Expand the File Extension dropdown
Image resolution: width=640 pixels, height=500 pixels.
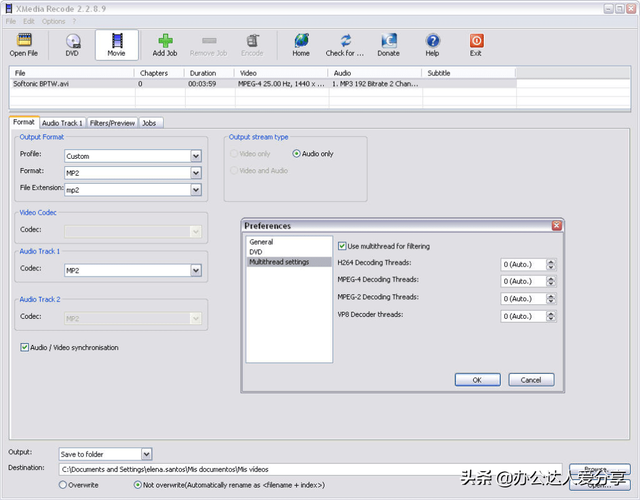point(196,190)
